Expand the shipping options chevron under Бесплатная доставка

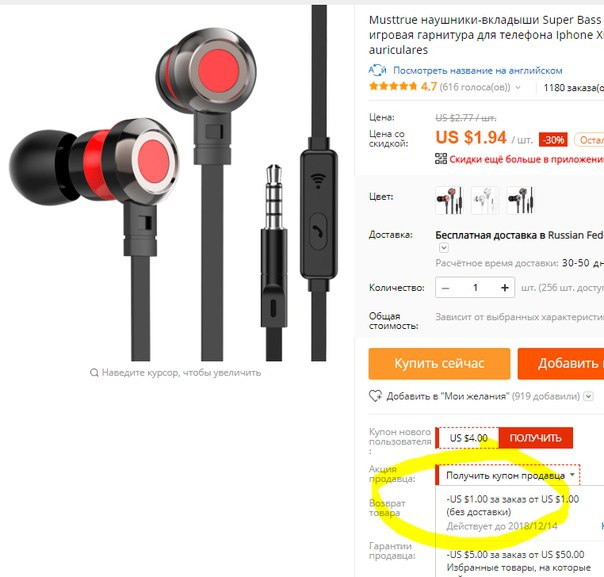coord(444,248)
